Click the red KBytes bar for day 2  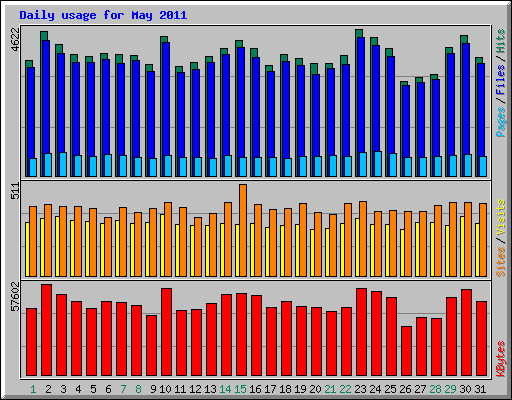(x=46, y=330)
